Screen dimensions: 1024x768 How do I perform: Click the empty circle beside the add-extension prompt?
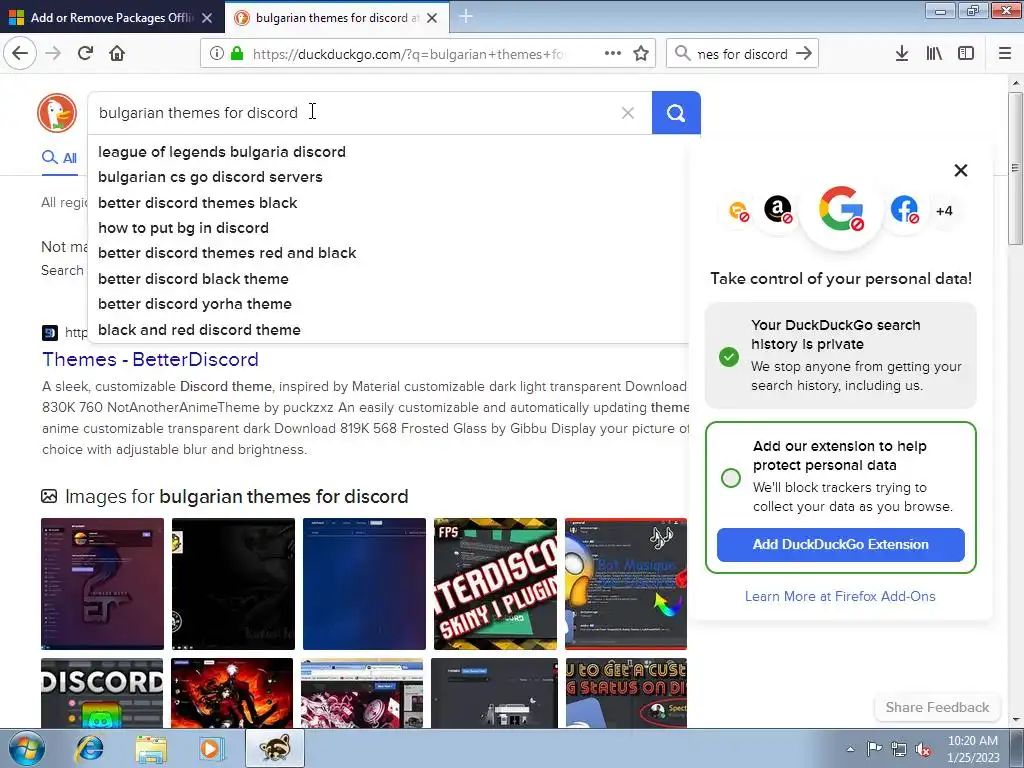(731, 477)
